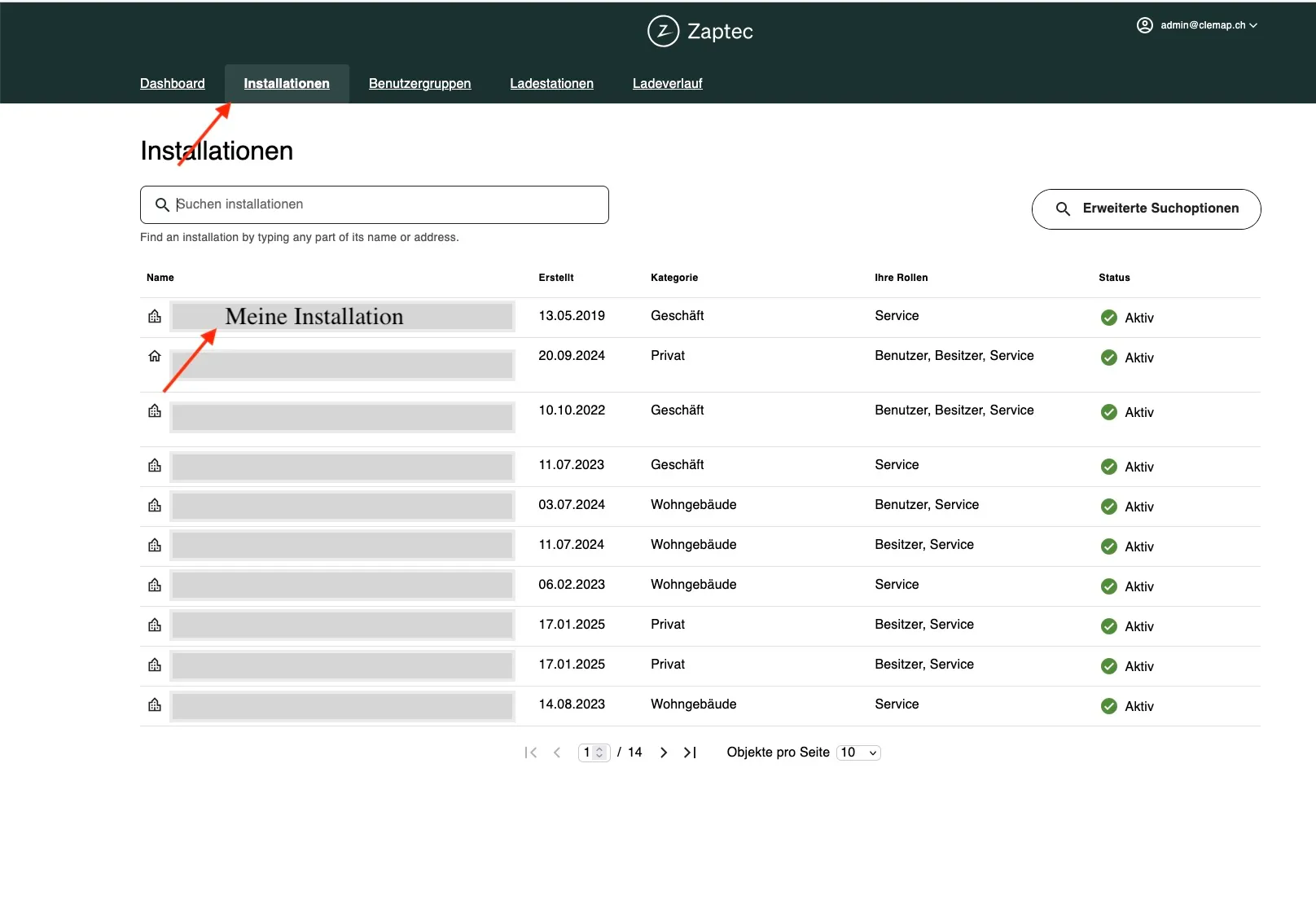Go to the next page
This screenshot has width=1316, height=904.
(x=664, y=753)
